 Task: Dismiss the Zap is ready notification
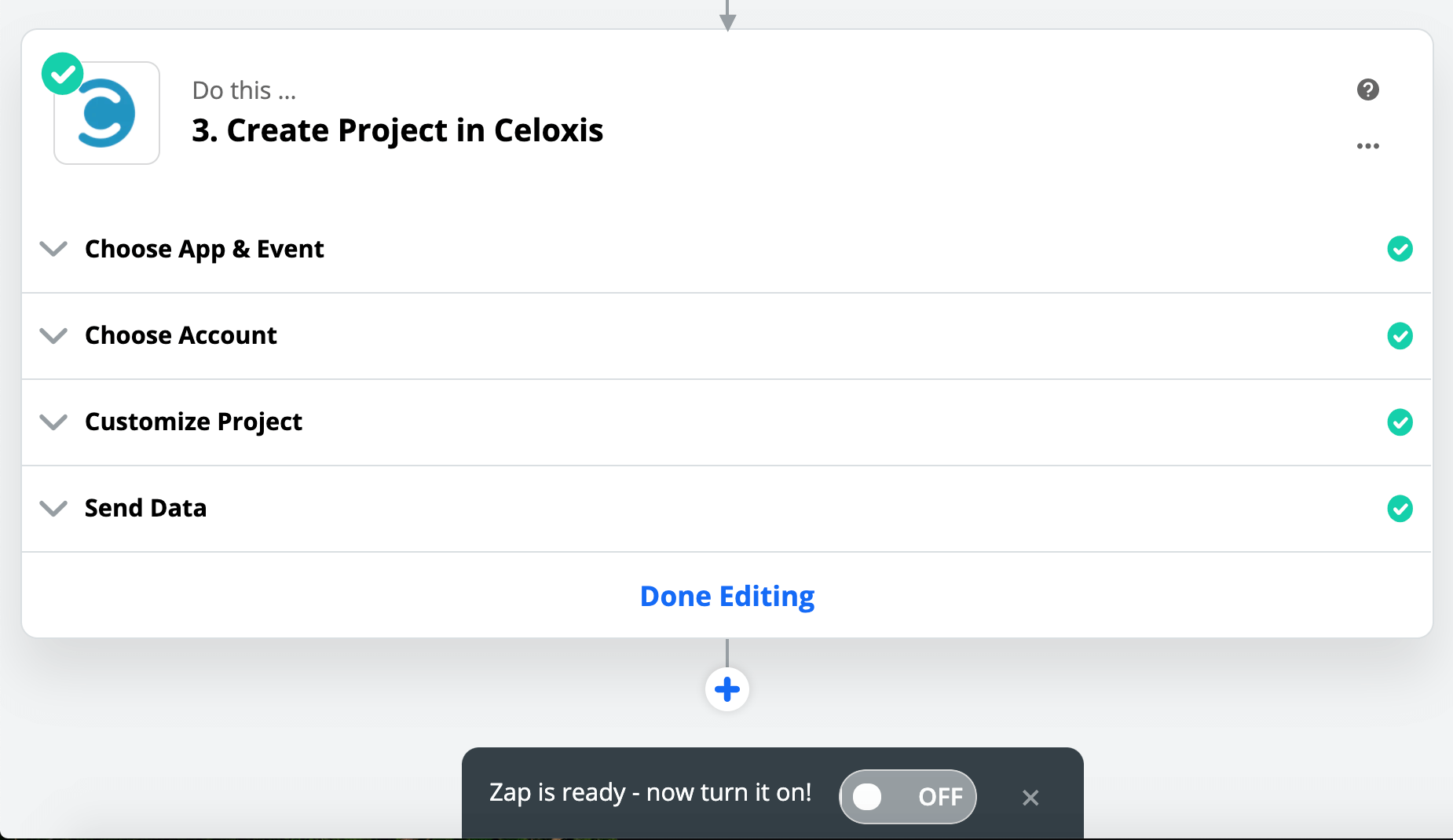pos(1030,798)
